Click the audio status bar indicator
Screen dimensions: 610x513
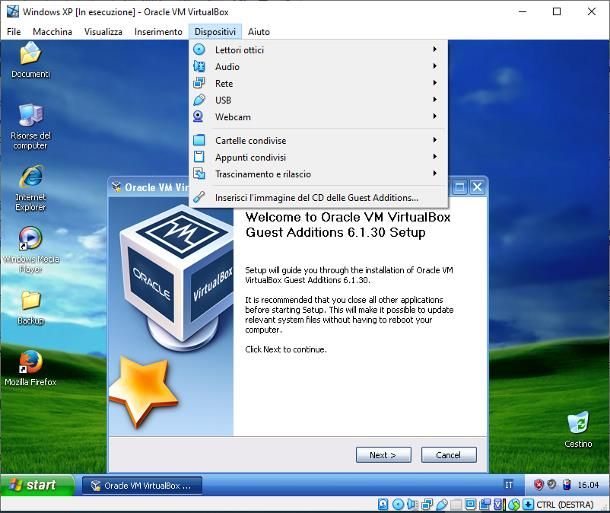tap(412, 504)
